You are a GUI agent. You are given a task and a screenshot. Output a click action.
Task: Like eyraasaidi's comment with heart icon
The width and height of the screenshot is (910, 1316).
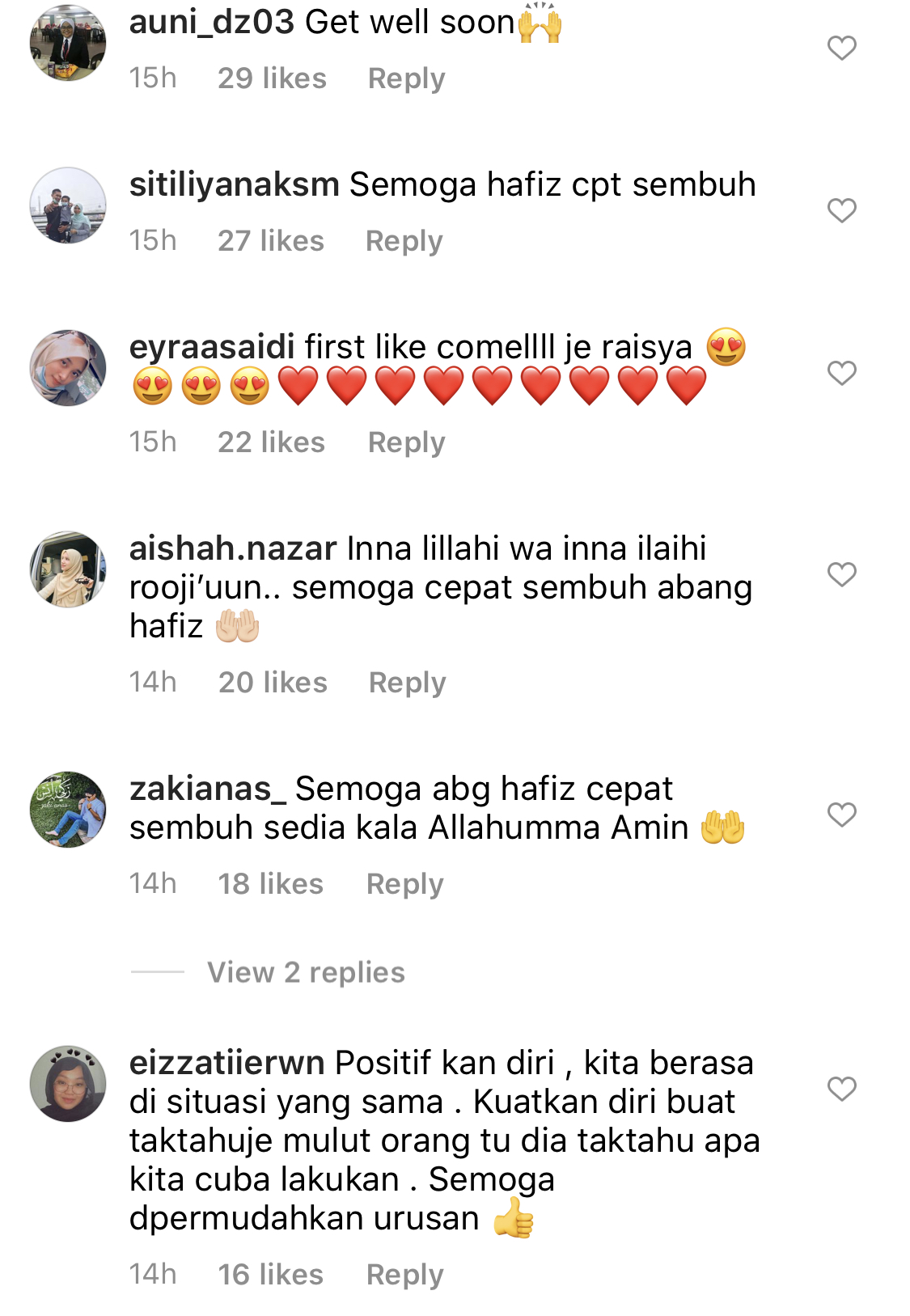[841, 373]
